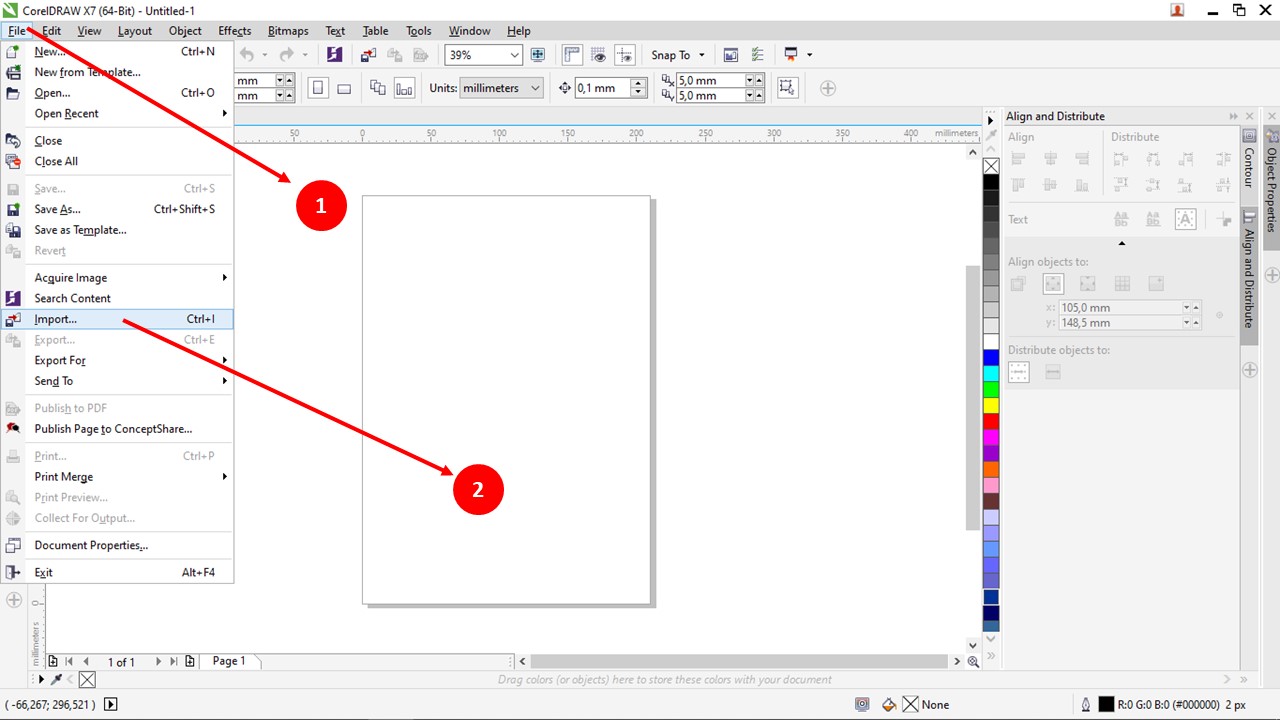Open the Bitmaps menu

[288, 31]
